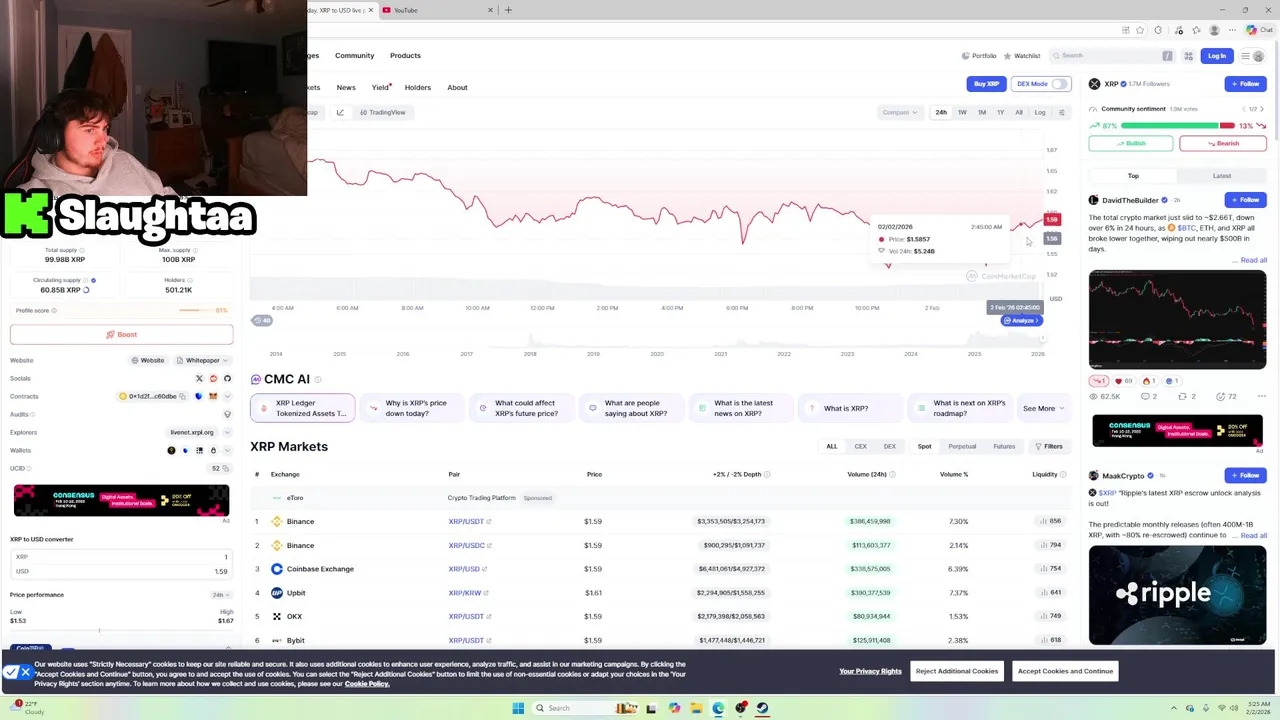Select the Perpetual markets tab

pyautogui.click(x=962, y=446)
